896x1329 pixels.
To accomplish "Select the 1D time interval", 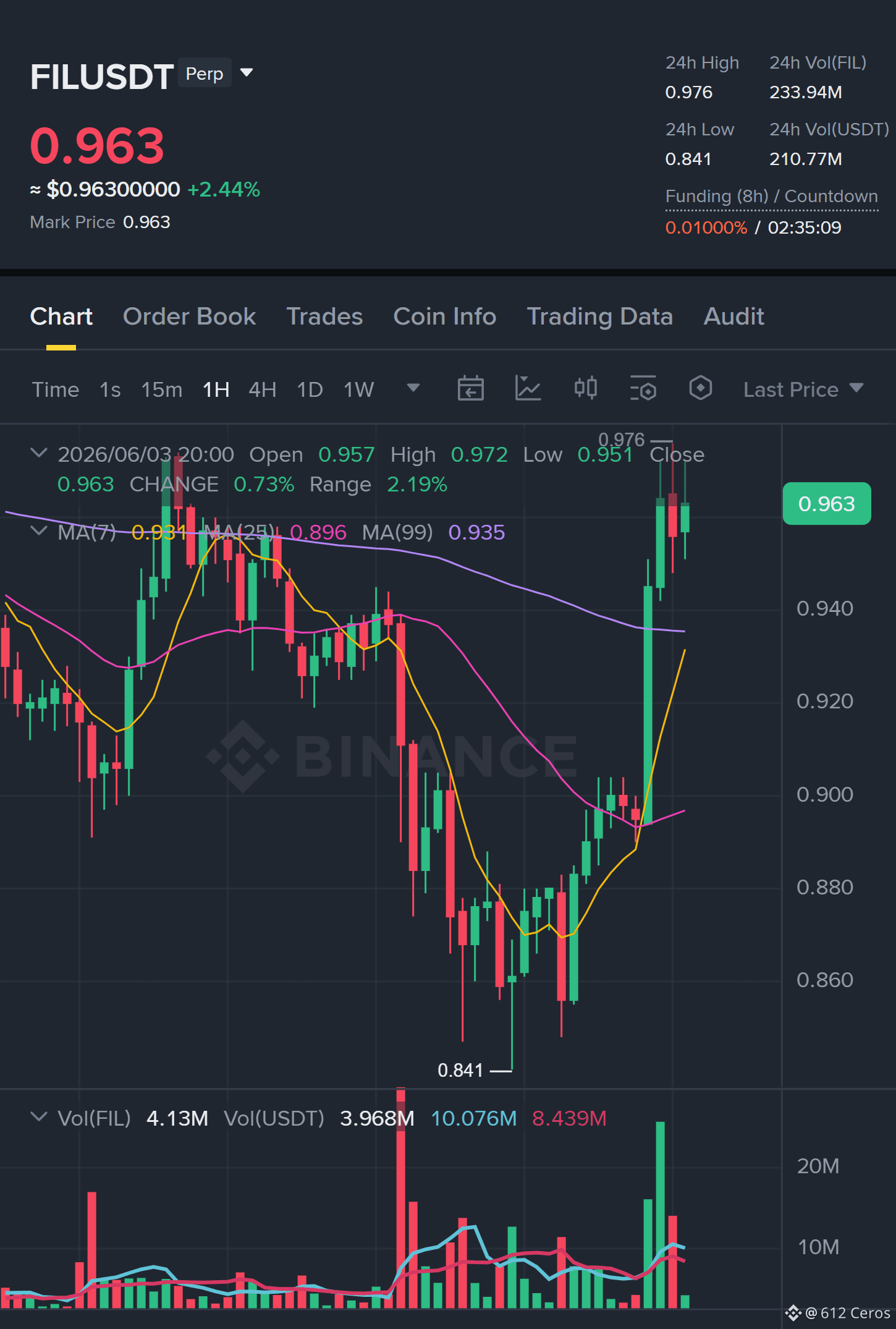I will pos(310,389).
